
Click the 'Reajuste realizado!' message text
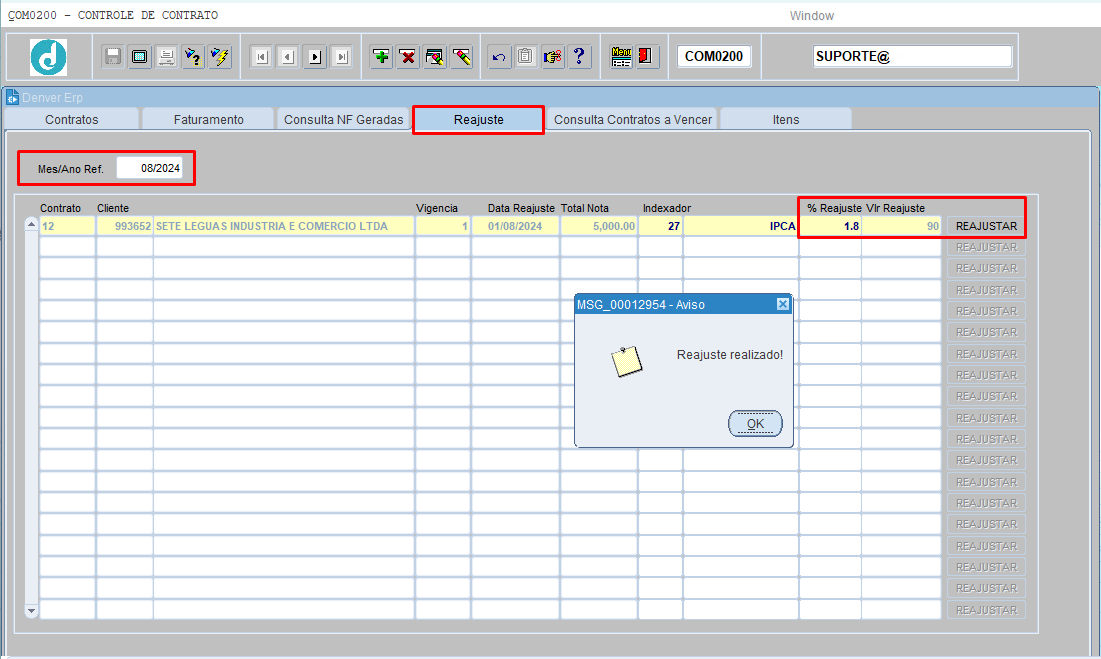(x=730, y=354)
